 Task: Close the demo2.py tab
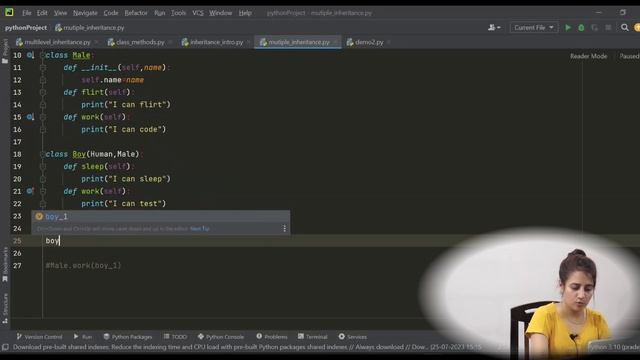[x=389, y=42]
